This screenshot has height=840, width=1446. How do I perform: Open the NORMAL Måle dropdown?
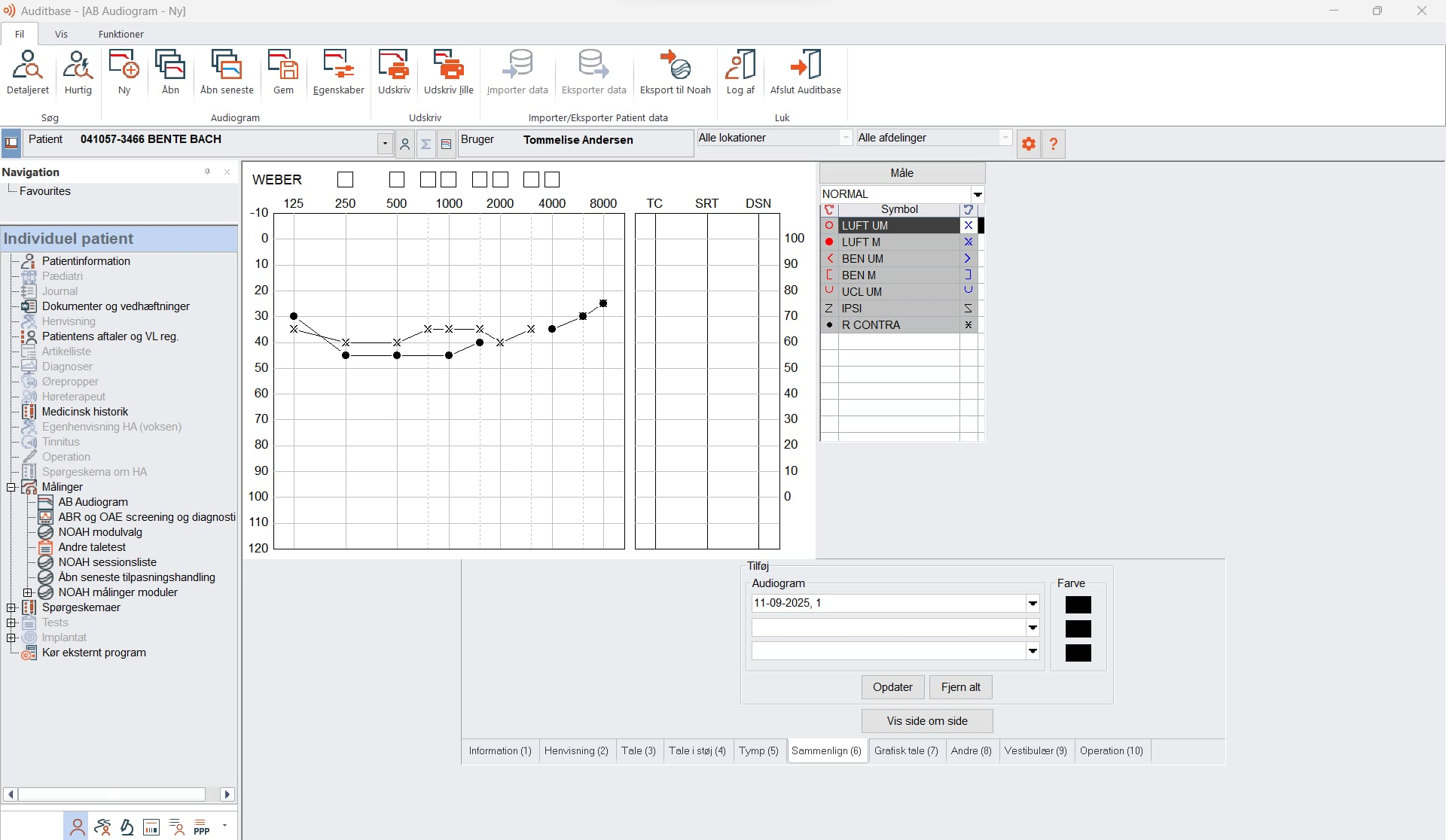978,194
